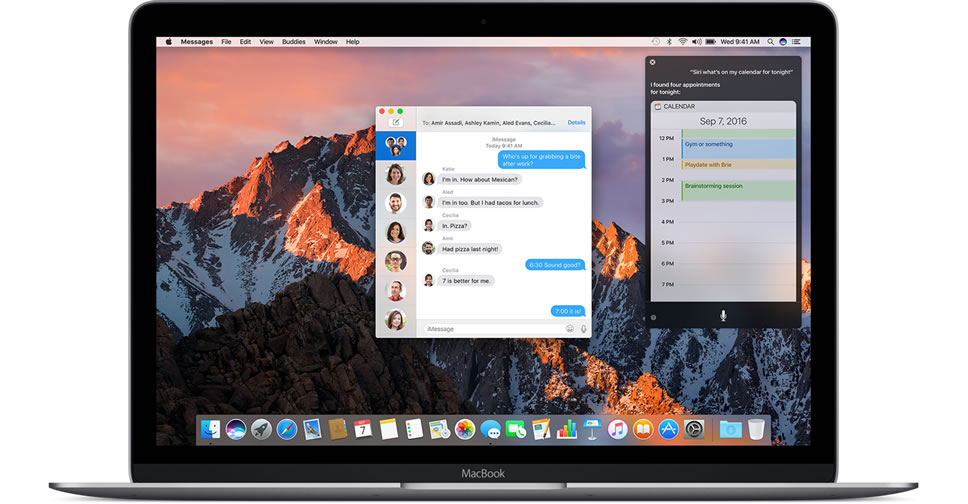Open the Apple menu
The height and width of the screenshot is (504, 968).
pyautogui.click(x=169, y=42)
